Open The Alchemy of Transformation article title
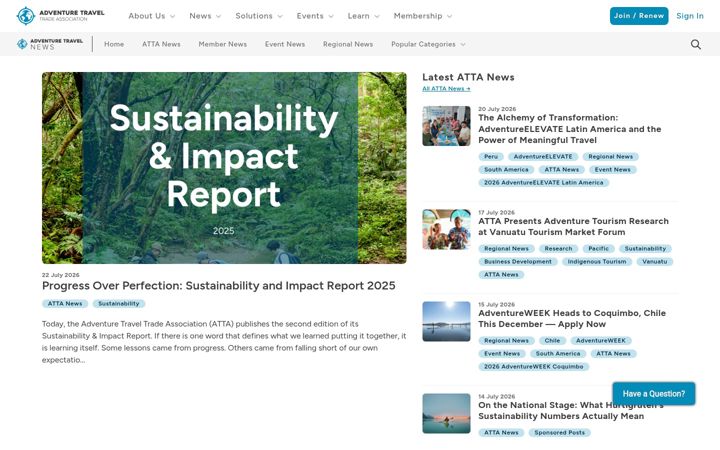The width and height of the screenshot is (720, 450). point(569,129)
